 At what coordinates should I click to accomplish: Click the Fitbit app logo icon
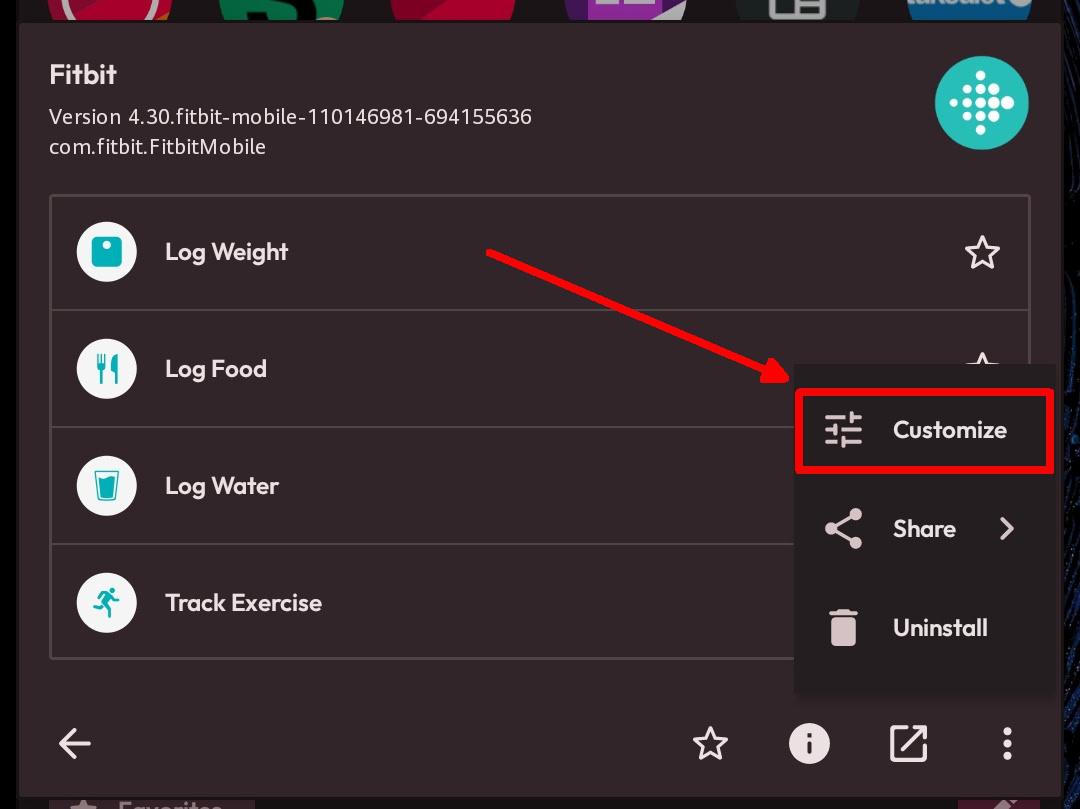tap(981, 103)
